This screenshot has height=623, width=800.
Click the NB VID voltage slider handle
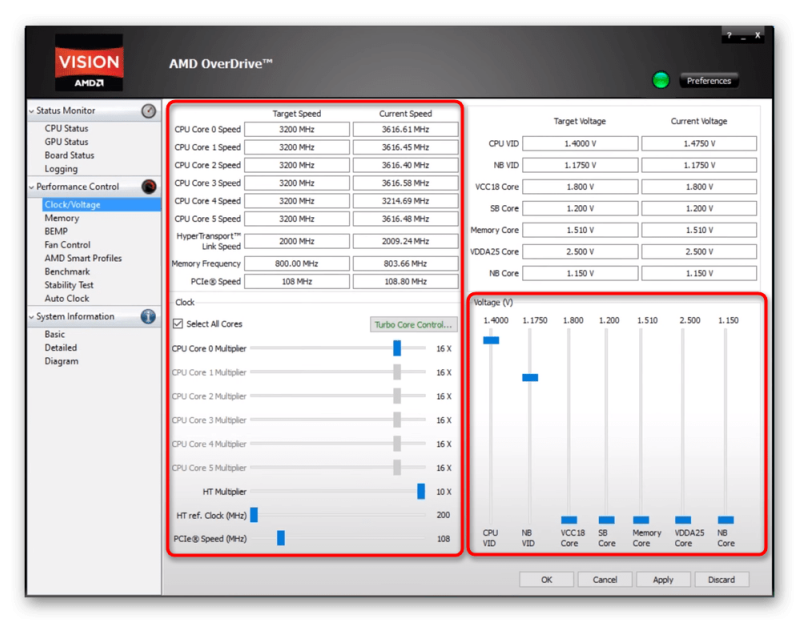530,378
